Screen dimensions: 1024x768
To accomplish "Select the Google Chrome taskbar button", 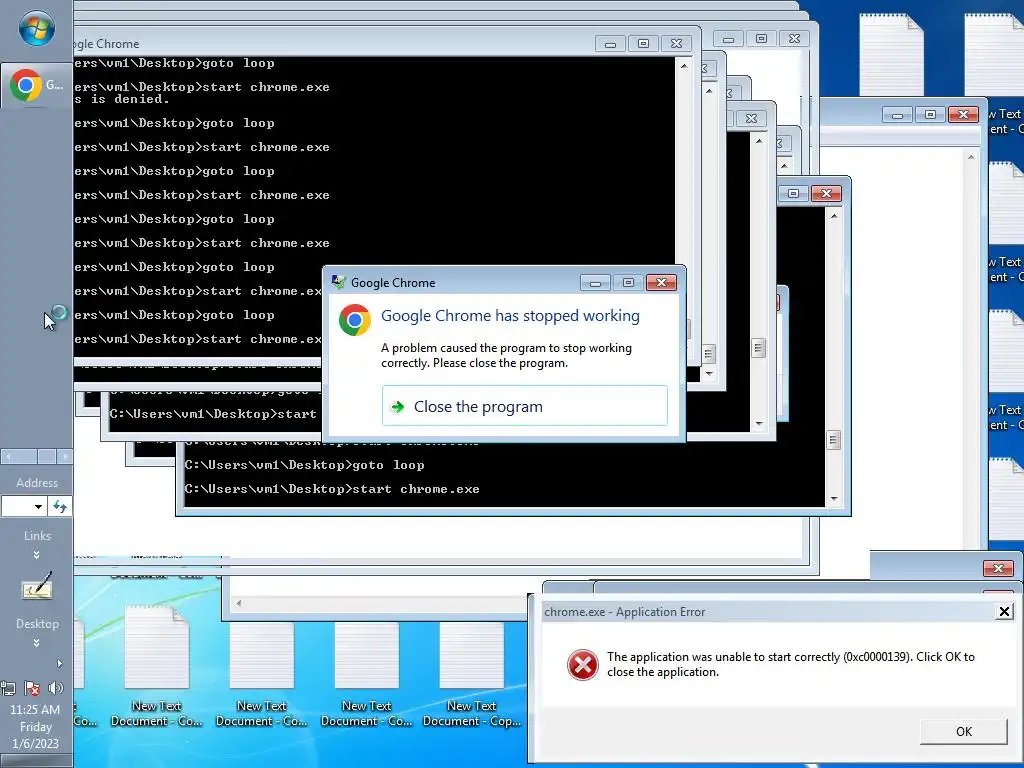I will point(37,85).
